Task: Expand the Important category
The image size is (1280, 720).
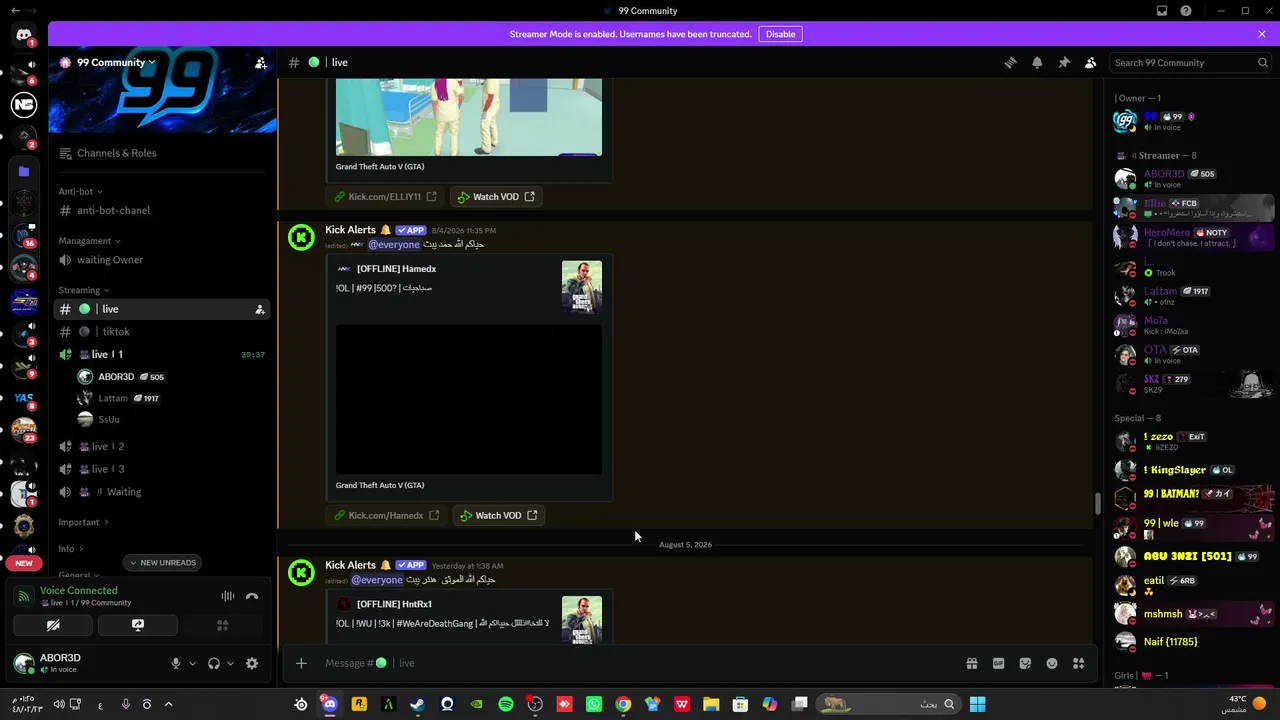Action: point(83,522)
